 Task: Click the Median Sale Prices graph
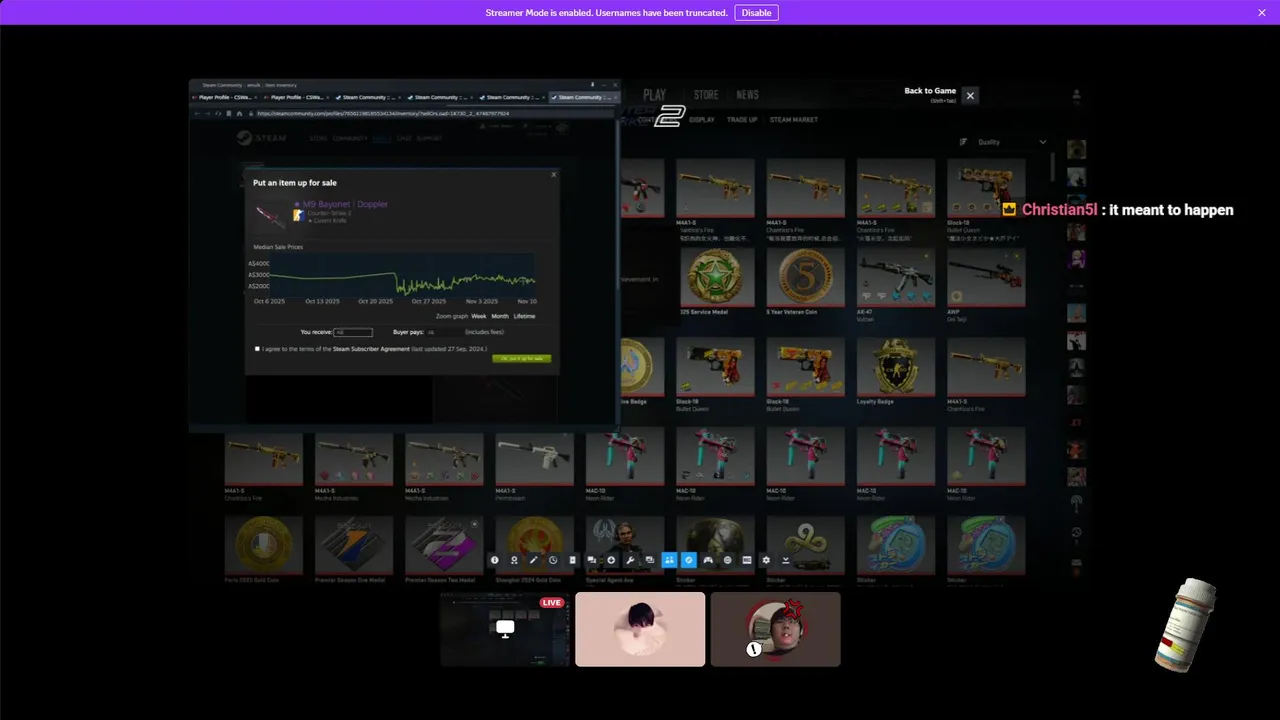[403, 275]
